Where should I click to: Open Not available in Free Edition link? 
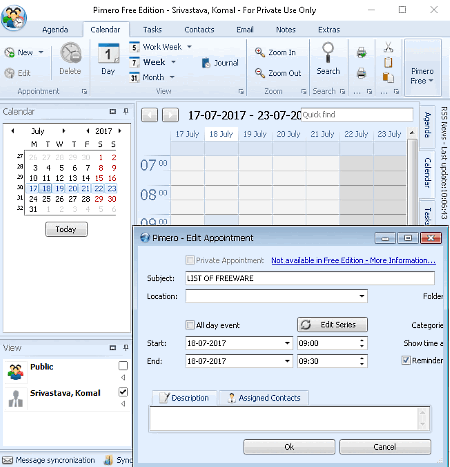click(x=353, y=260)
